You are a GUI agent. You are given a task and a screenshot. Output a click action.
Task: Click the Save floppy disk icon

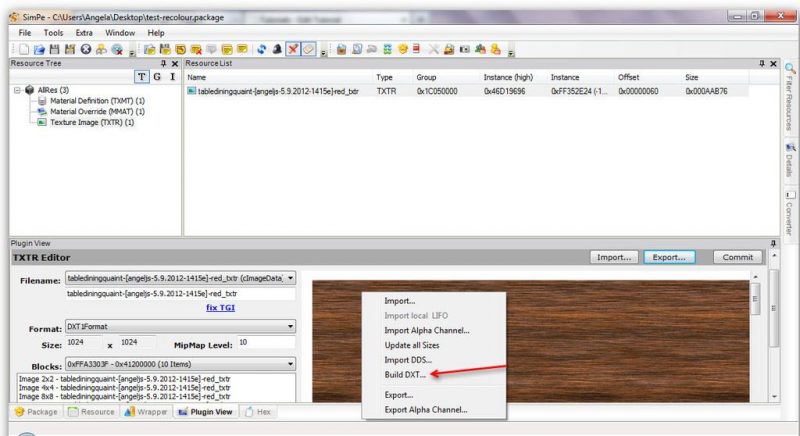coord(55,49)
